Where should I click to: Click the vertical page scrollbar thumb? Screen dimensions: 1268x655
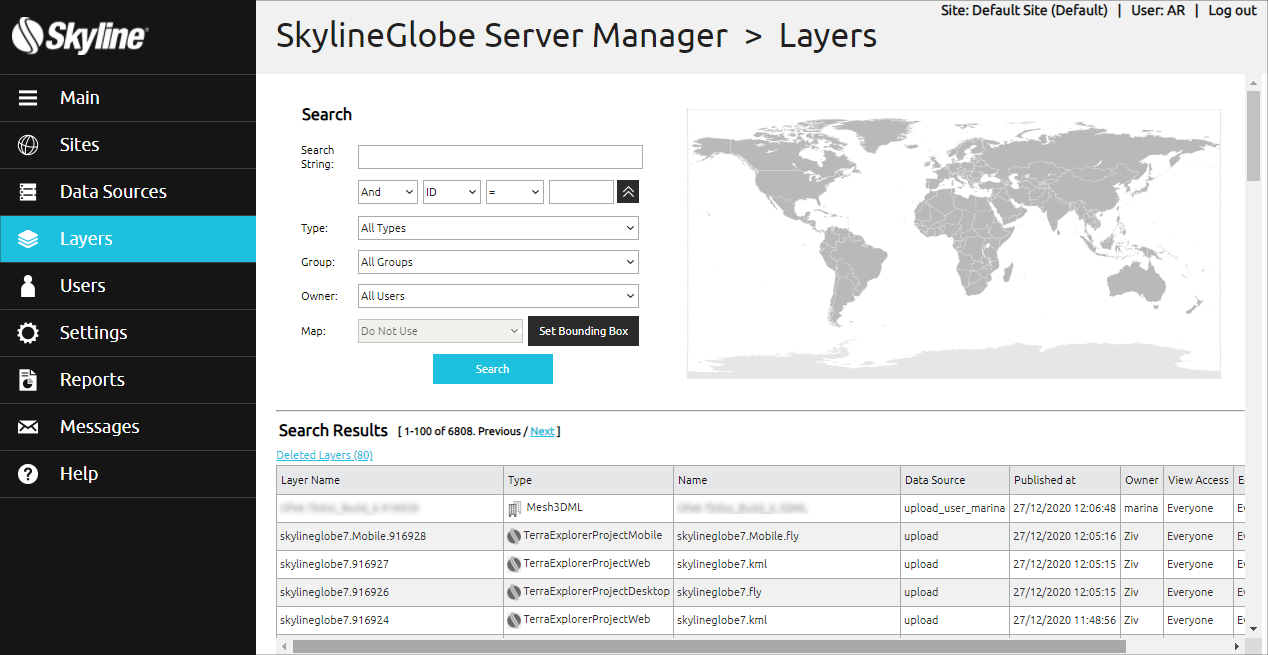[1253, 135]
